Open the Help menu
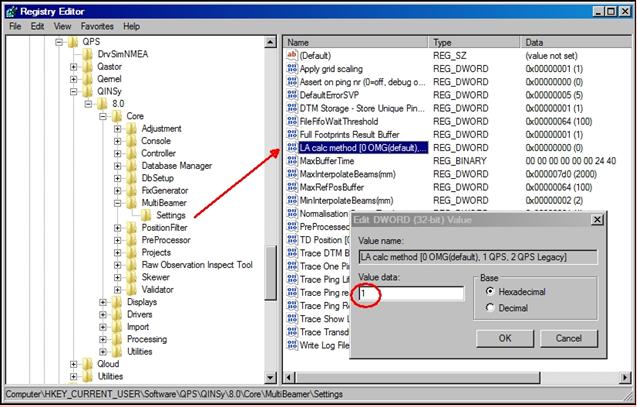The height and width of the screenshot is (407, 637). 132,26
